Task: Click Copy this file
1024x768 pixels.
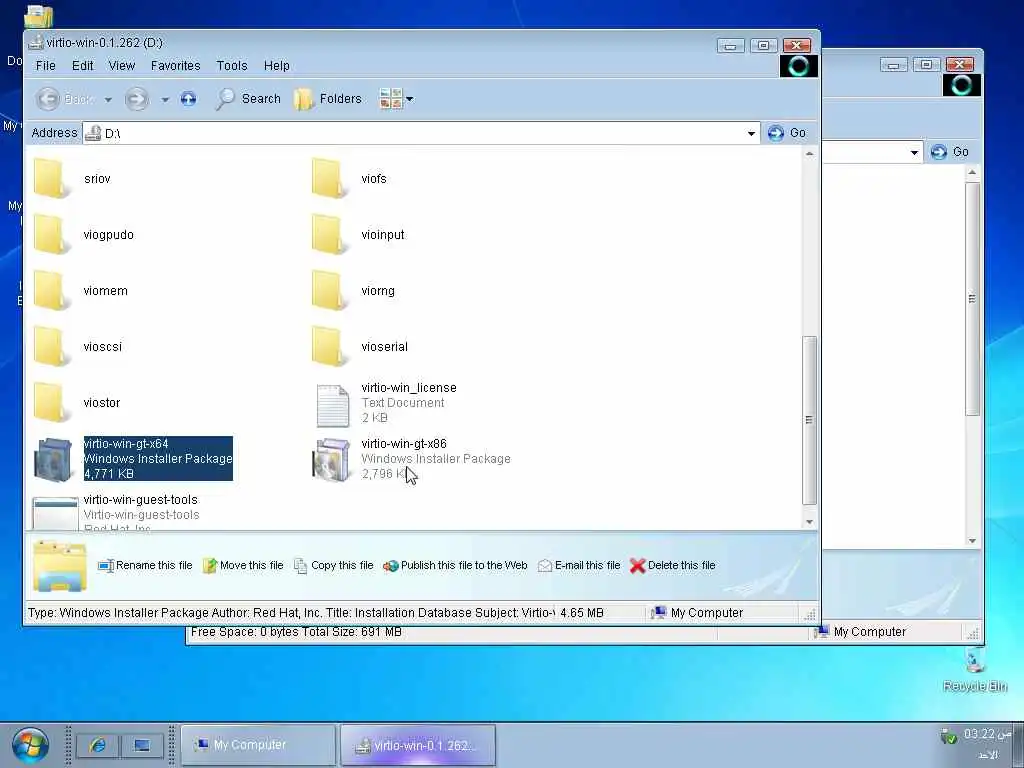Action: 334,566
